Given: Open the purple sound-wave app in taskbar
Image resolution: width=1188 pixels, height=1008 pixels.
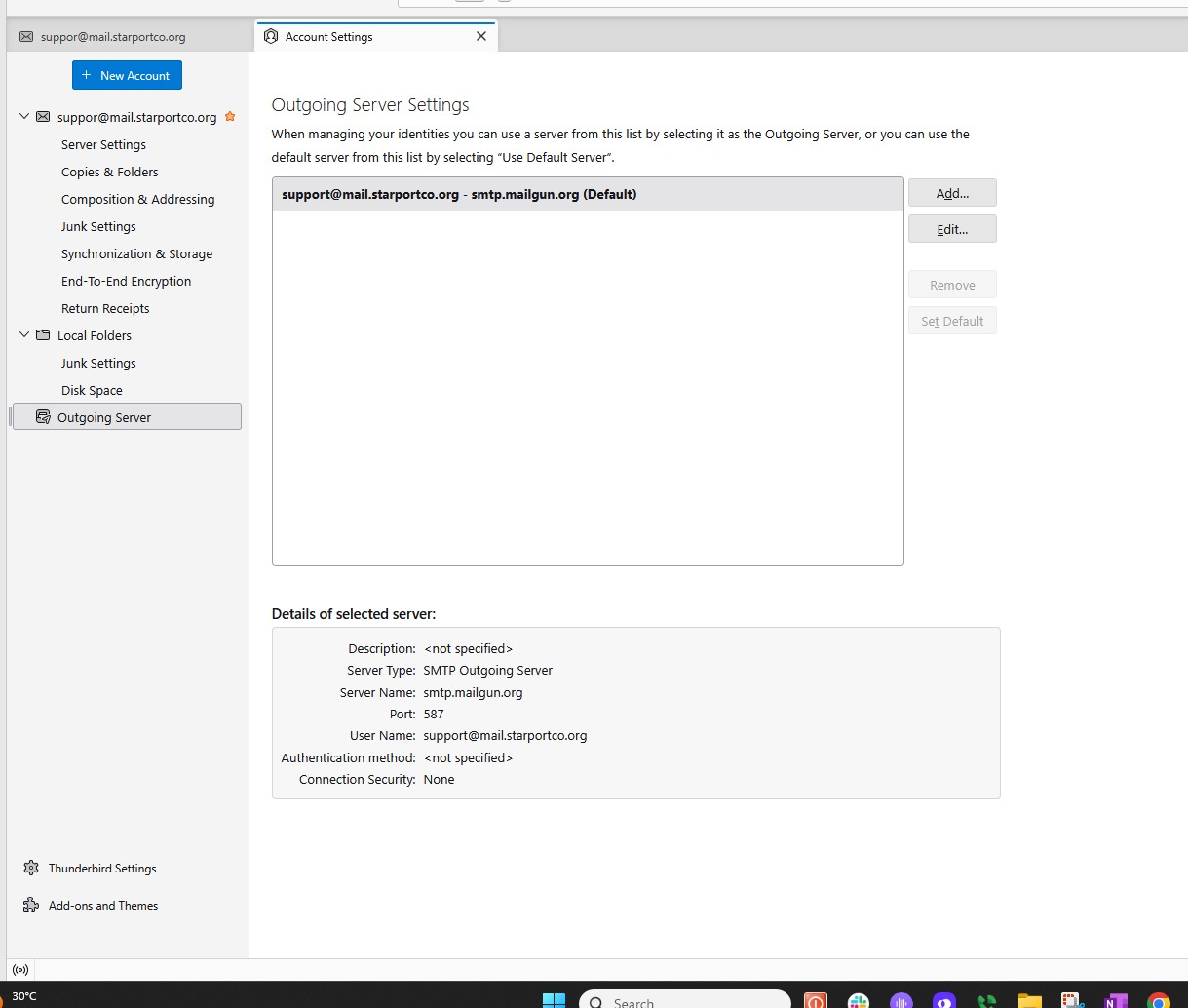Looking at the screenshot, I should [901, 1000].
